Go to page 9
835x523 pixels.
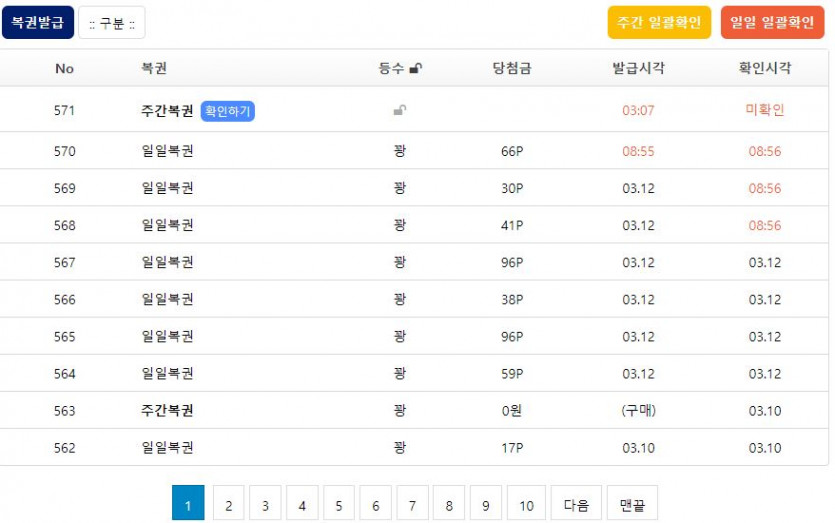click(486, 503)
